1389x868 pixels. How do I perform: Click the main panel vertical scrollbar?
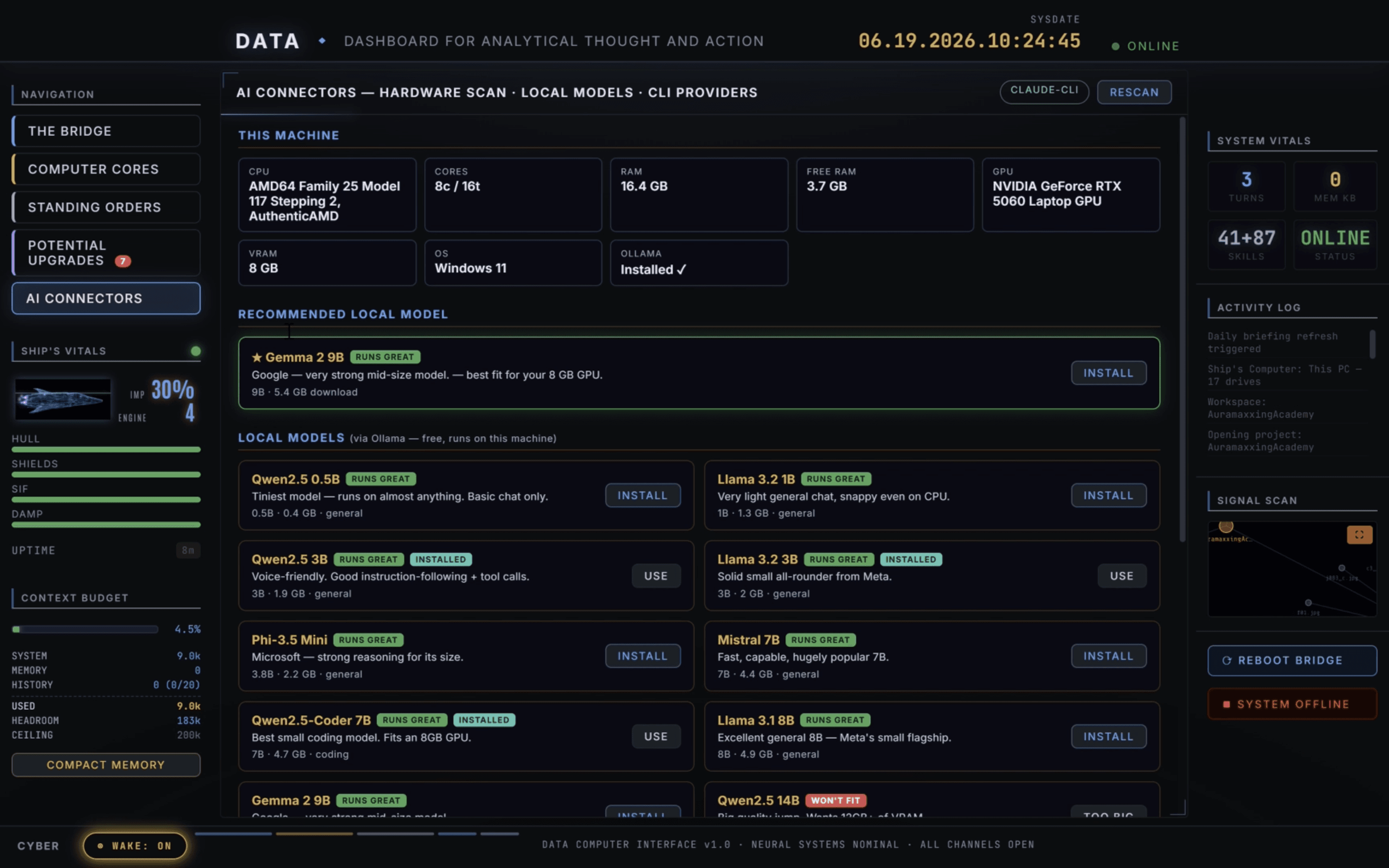coord(1182,330)
